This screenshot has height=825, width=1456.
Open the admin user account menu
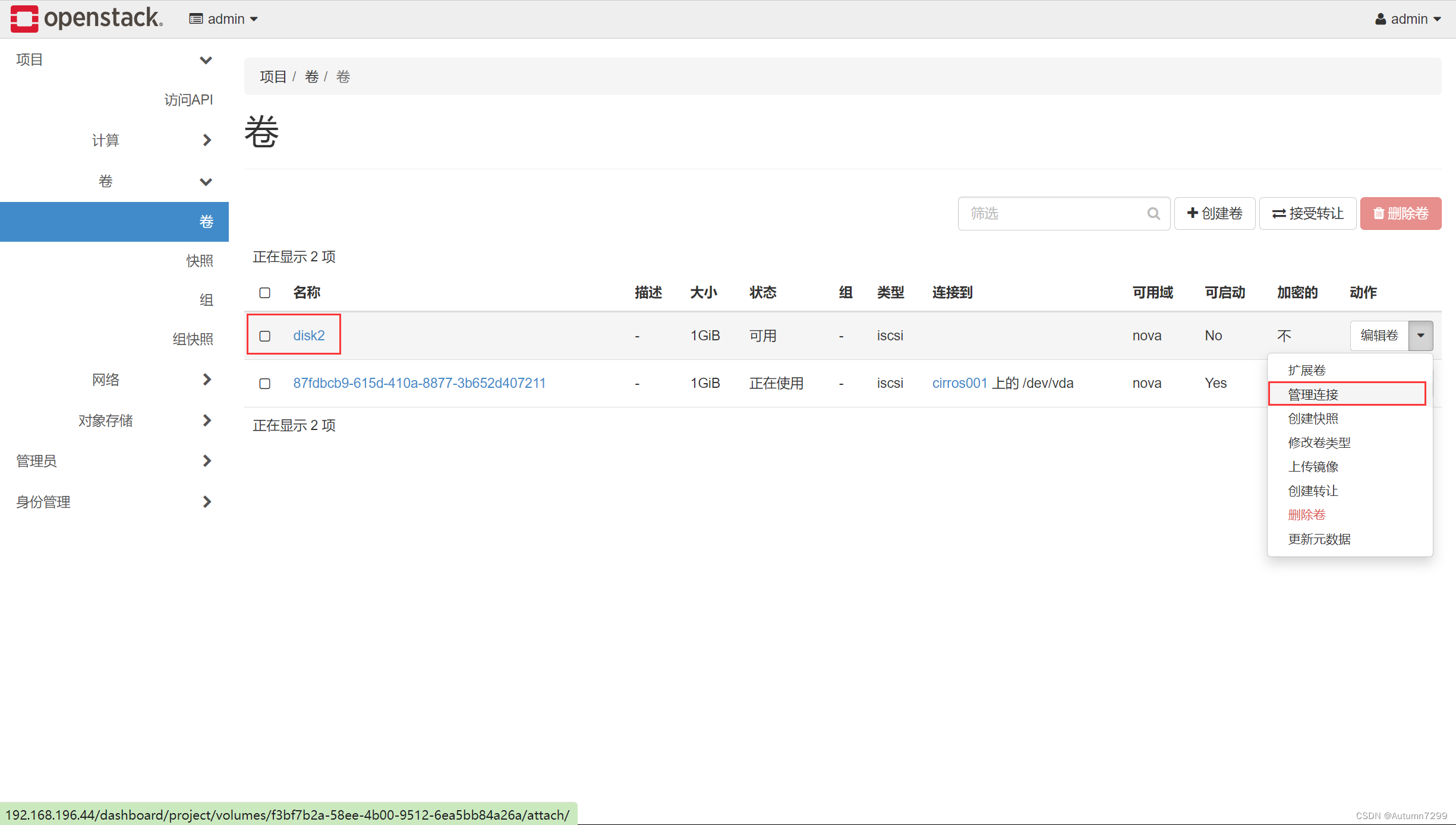click(1408, 19)
